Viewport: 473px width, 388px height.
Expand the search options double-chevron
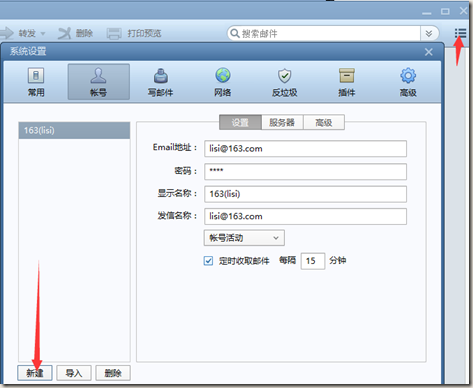[x=429, y=33]
